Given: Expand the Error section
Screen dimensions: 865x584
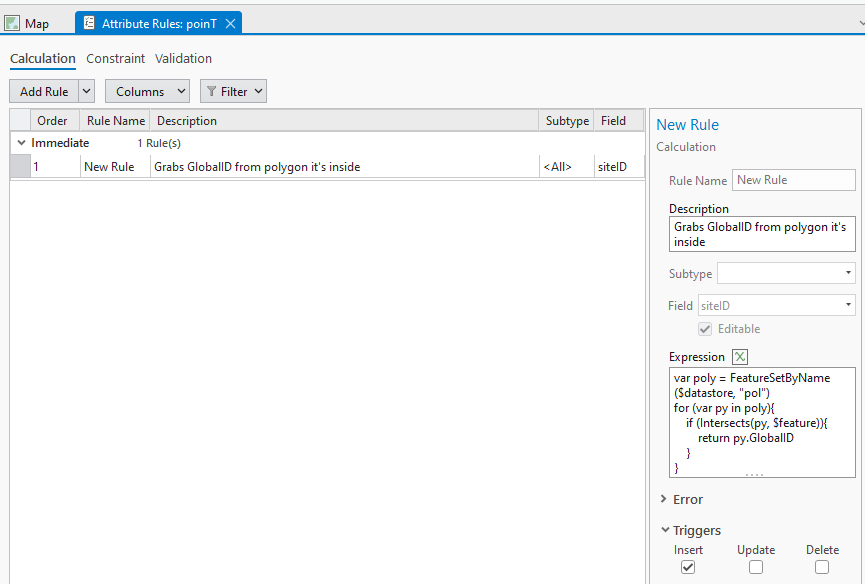Looking at the screenshot, I should pos(664,499).
